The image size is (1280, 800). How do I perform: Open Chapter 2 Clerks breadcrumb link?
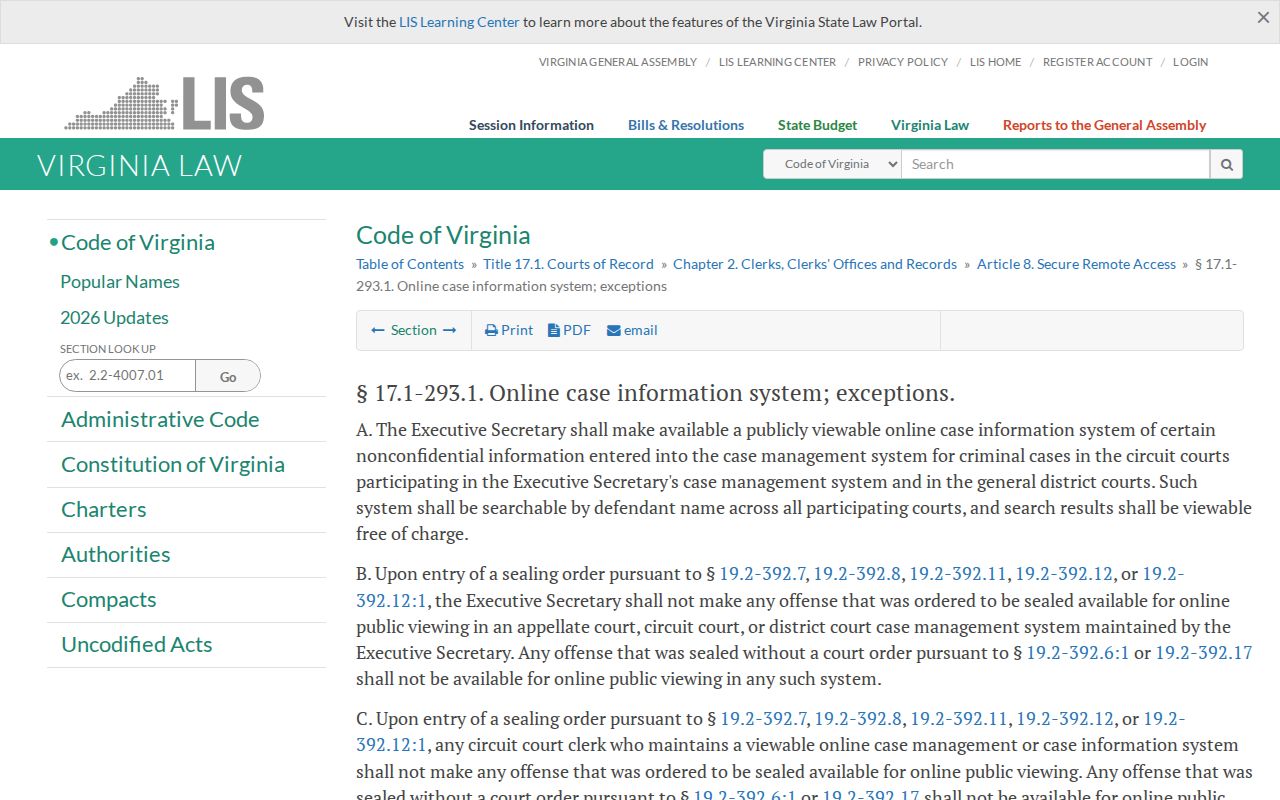click(815, 264)
